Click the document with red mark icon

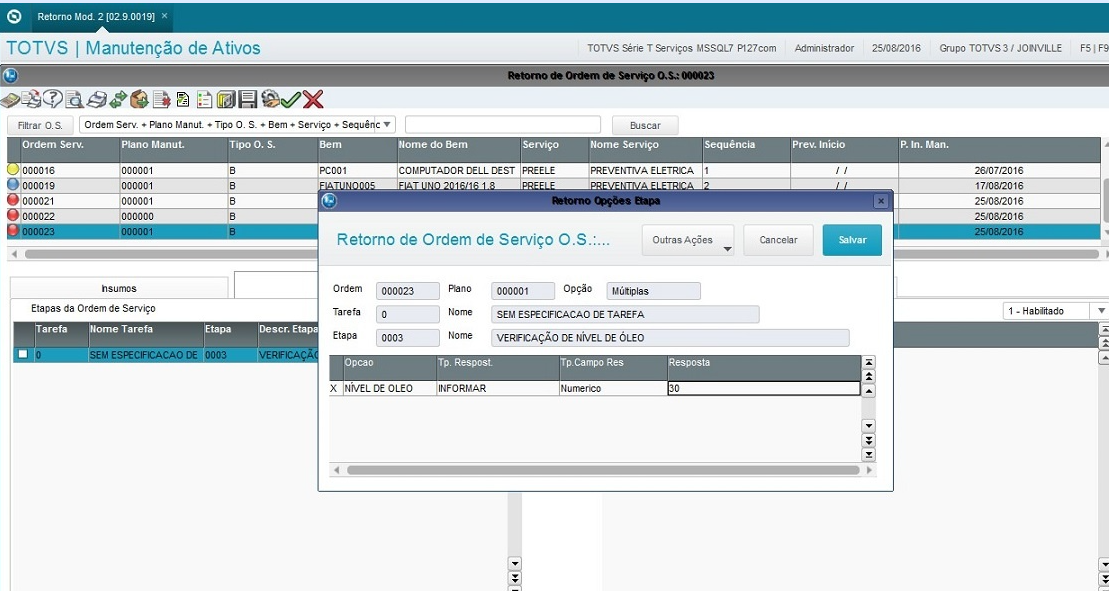(x=161, y=100)
